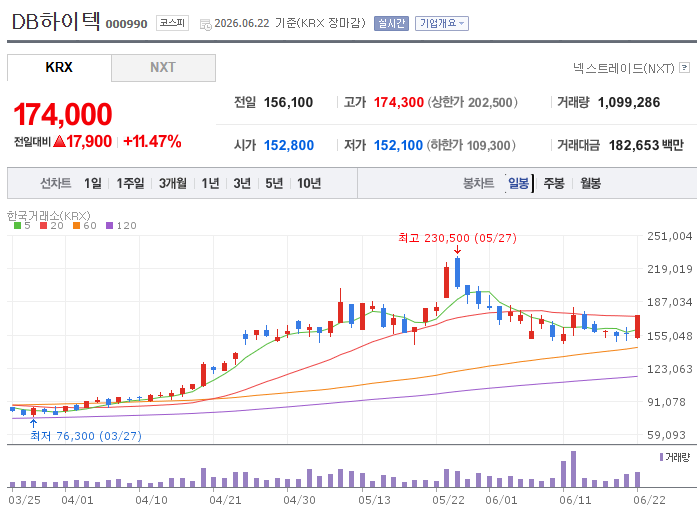Click the 고가 value 174,300
This screenshot has height=511, width=697.
click(x=398, y=103)
